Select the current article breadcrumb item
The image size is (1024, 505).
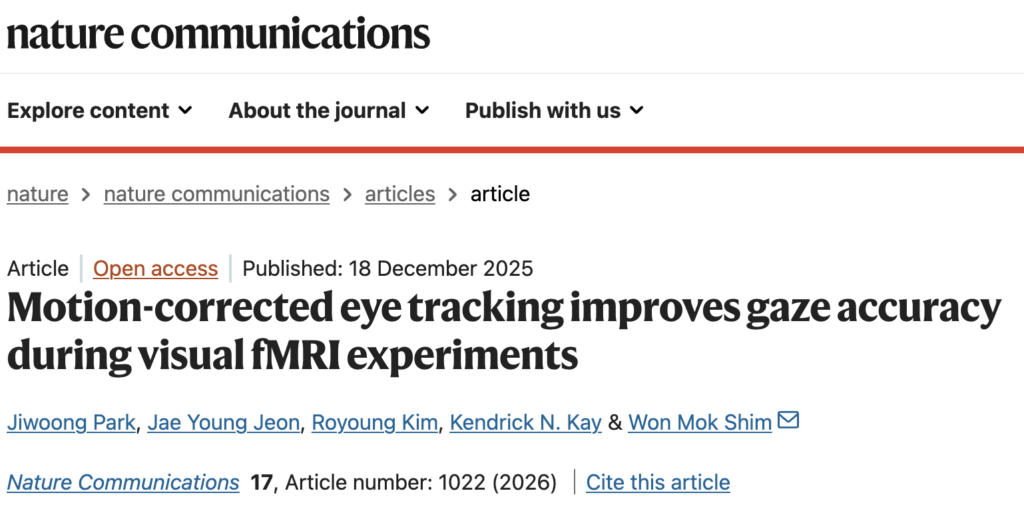tap(500, 194)
